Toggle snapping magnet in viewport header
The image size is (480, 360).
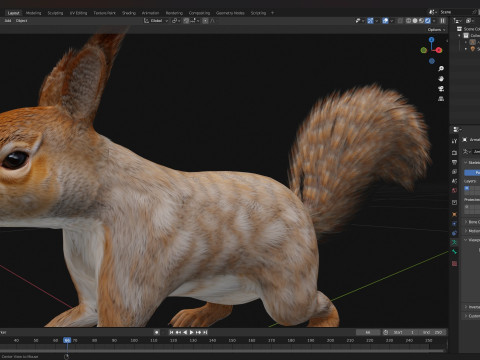point(186,21)
